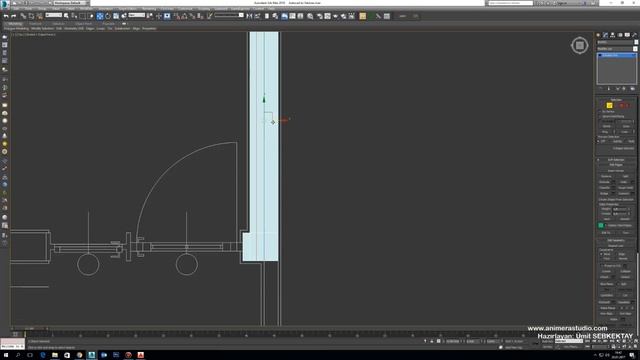The image size is (640, 360).
Task: Click the X coordinate field in status bar
Action: [453, 341]
